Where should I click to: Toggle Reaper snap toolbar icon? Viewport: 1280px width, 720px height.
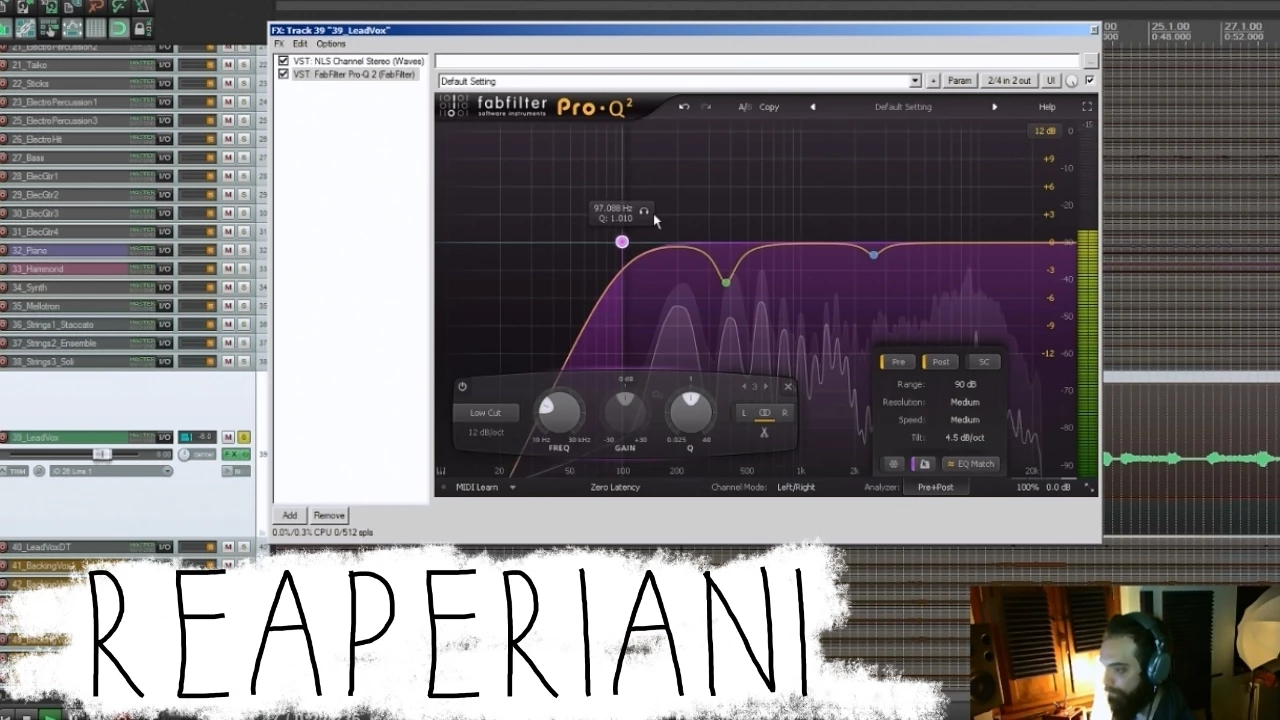[x=118, y=28]
